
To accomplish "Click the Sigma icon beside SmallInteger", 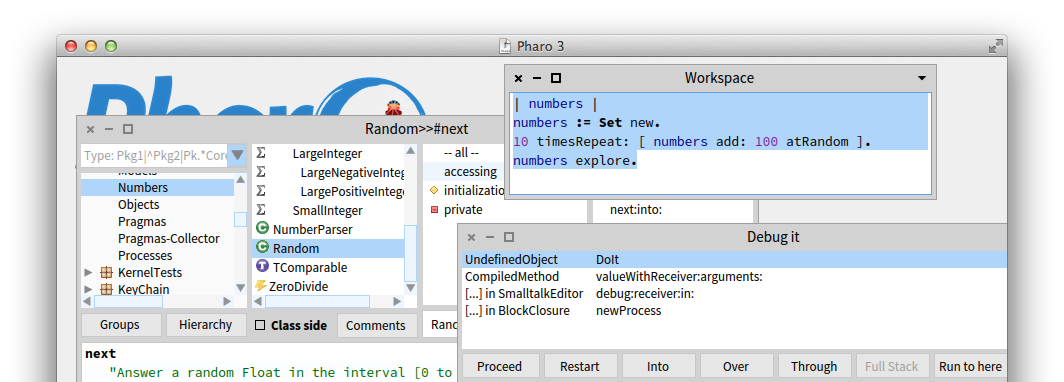I will [261, 210].
